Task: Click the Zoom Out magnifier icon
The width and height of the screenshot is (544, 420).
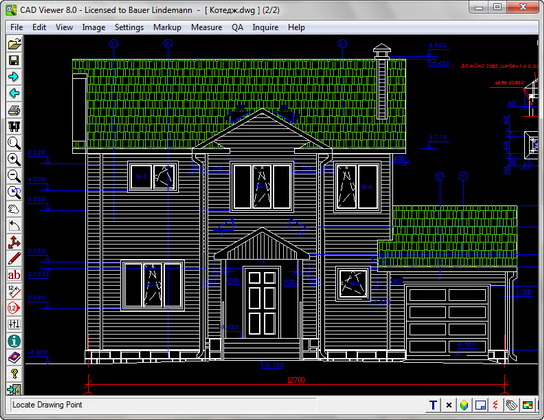Action: pyautogui.click(x=14, y=176)
